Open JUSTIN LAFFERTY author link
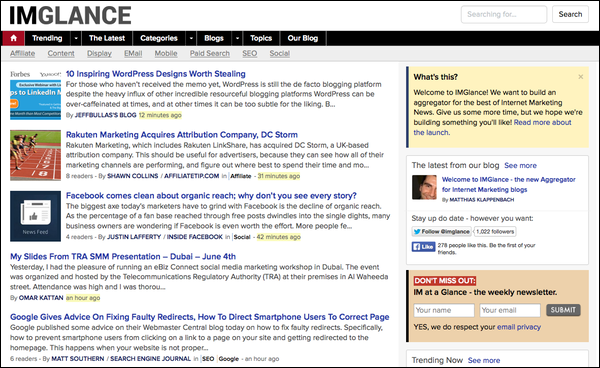Image resolution: width=600 pixels, height=368 pixels. pyautogui.click(x=134, y=237)
